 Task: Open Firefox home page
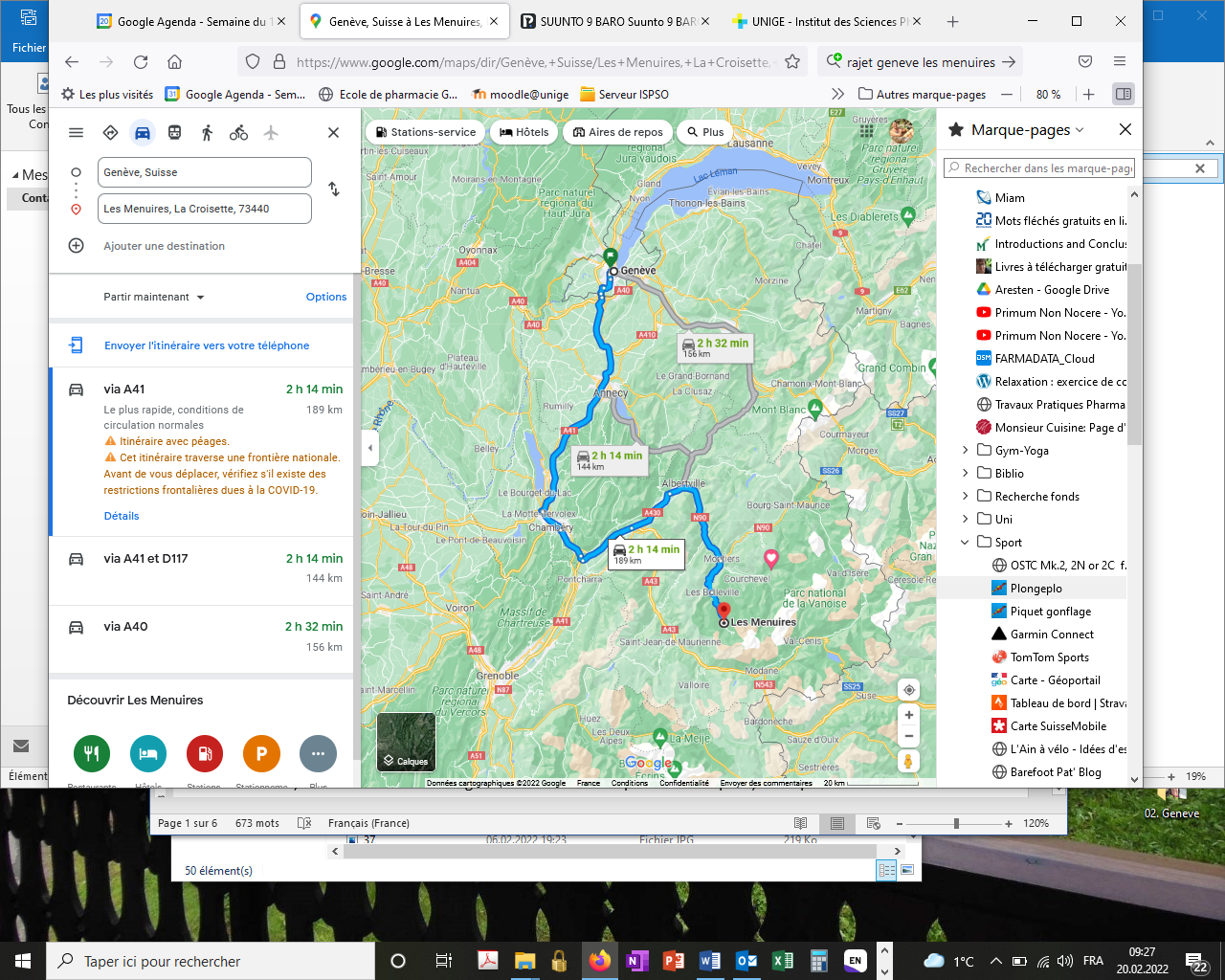[174, 62]
